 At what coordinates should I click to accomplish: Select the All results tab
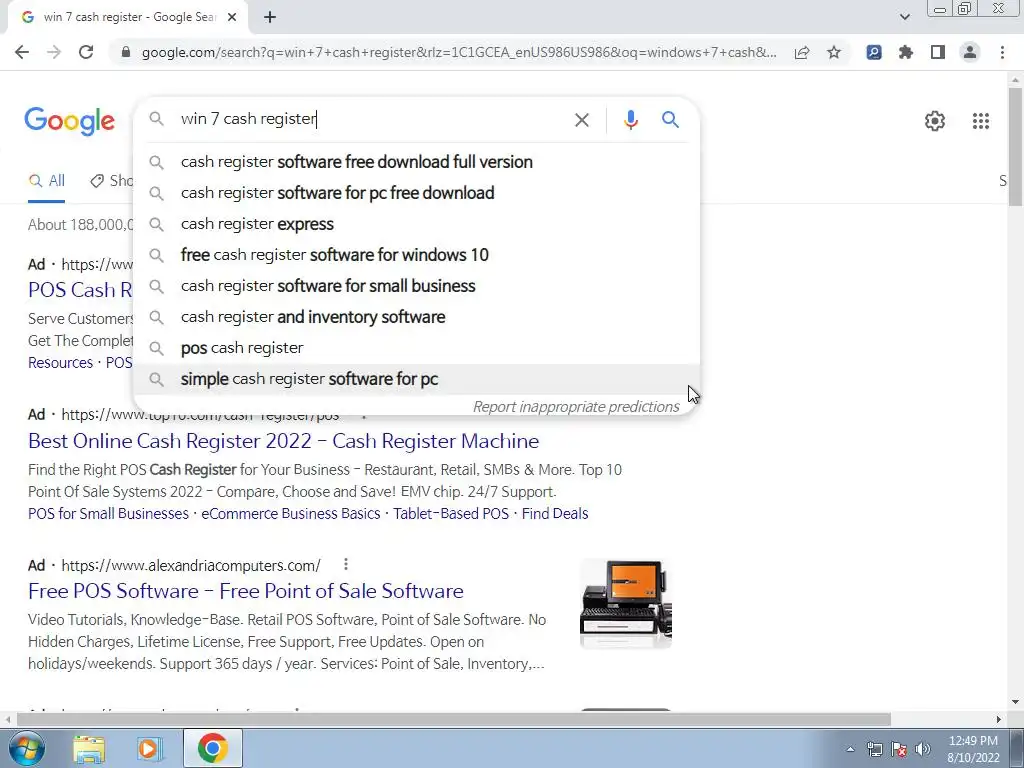click(x=46, y=181)
